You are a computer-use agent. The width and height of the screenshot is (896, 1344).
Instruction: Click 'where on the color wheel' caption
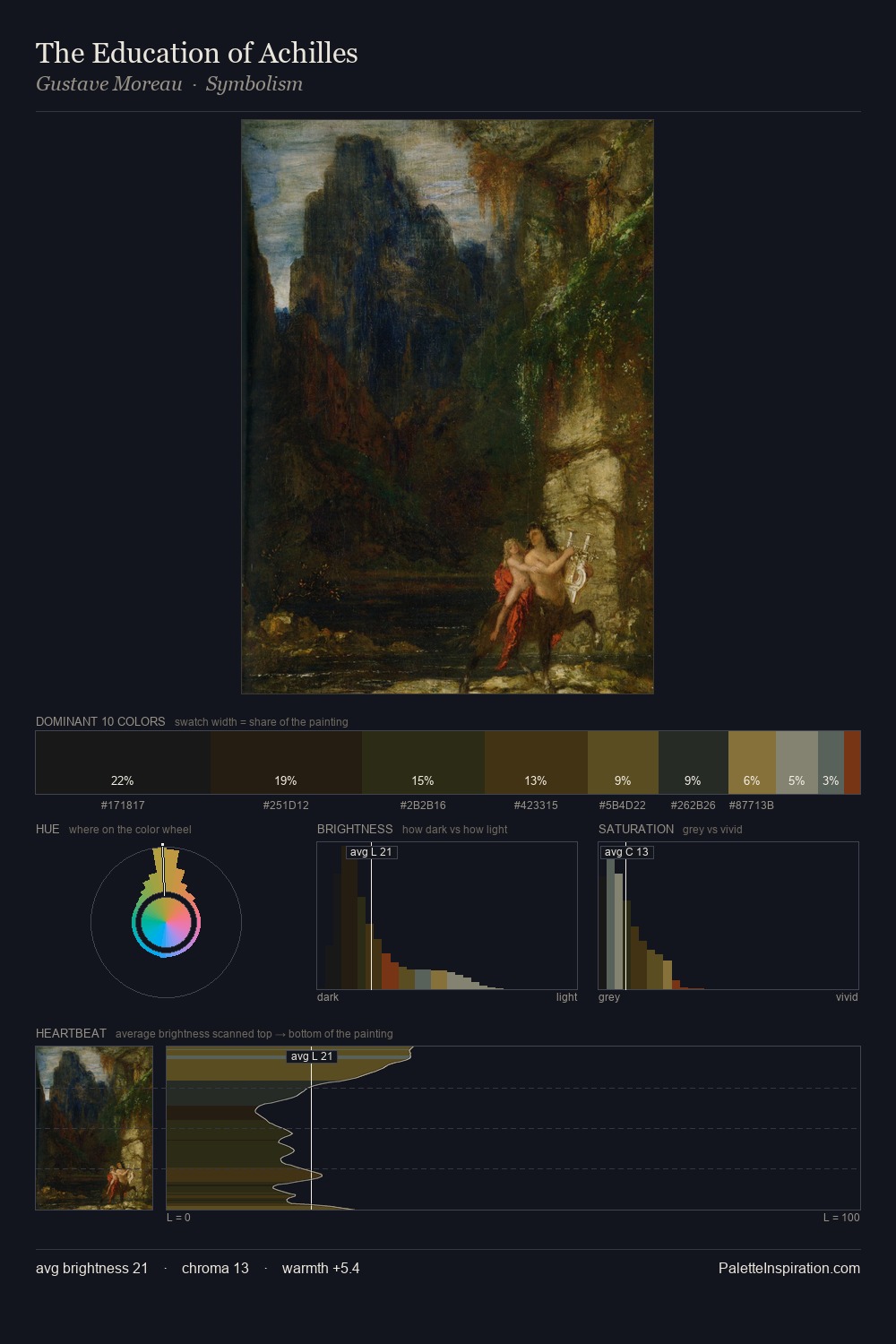[130, 830]
